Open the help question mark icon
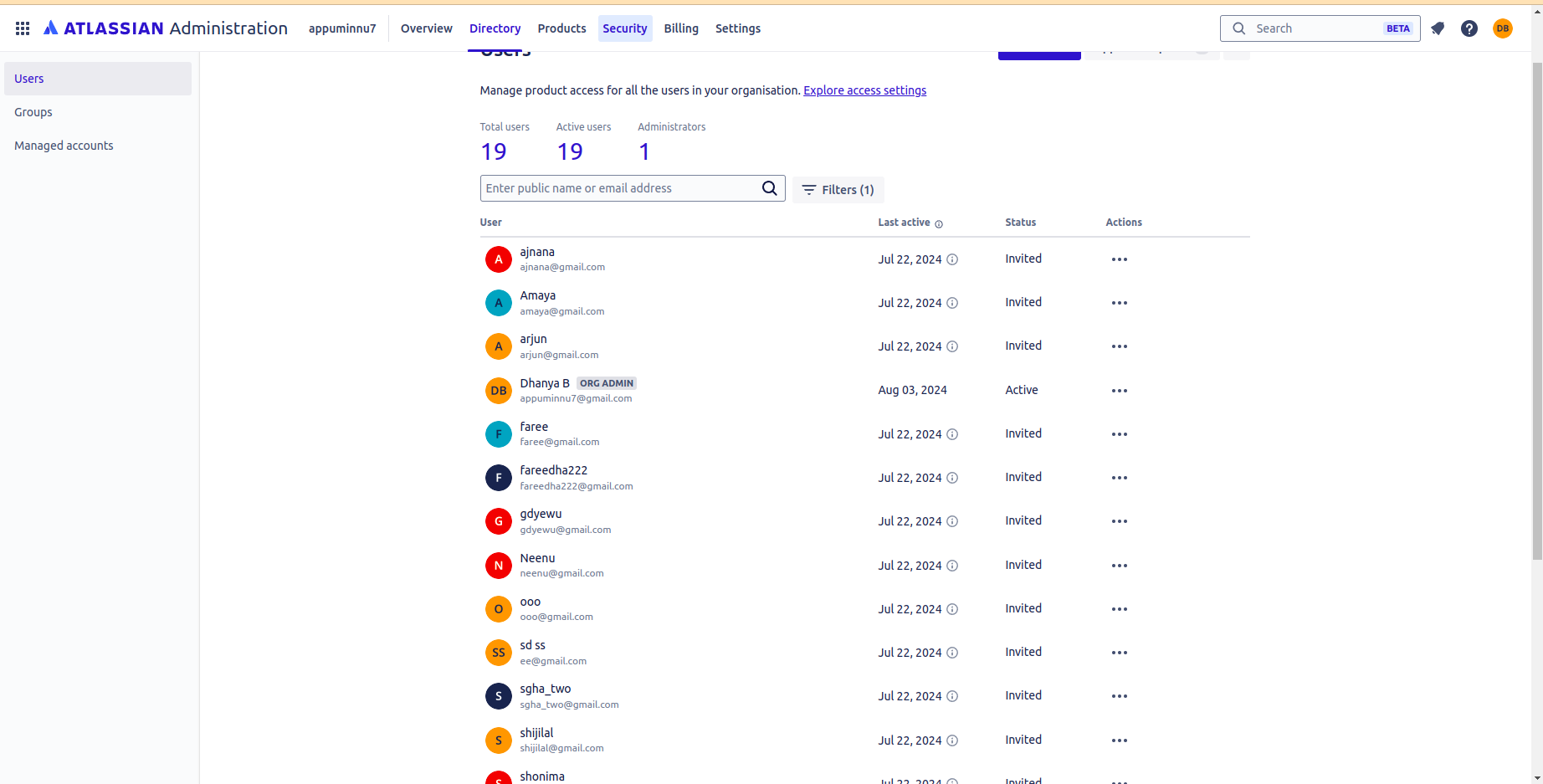Viewport: 1543px width, 784px height. tap(1469, 28)
